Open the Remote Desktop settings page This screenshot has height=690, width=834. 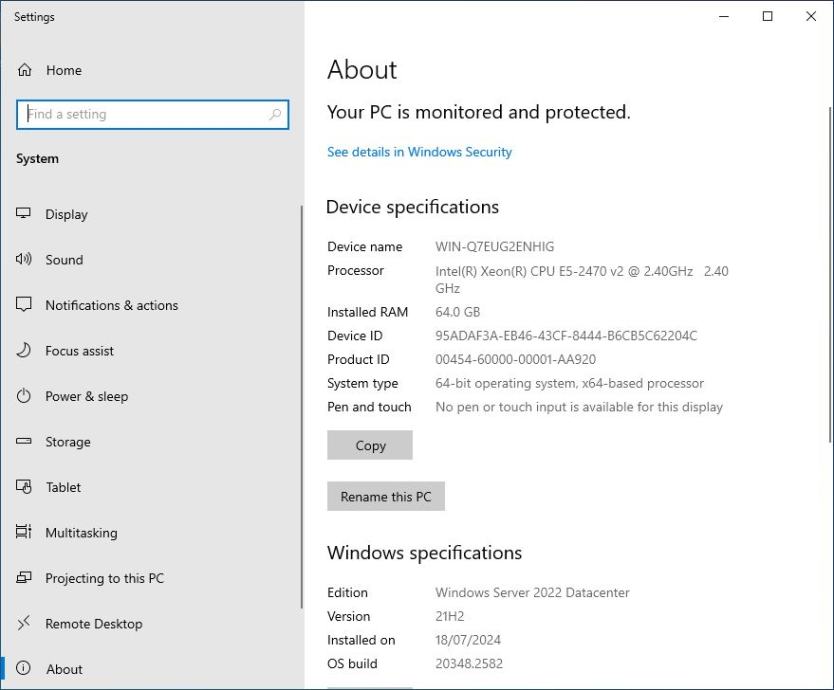pos(93,624)
